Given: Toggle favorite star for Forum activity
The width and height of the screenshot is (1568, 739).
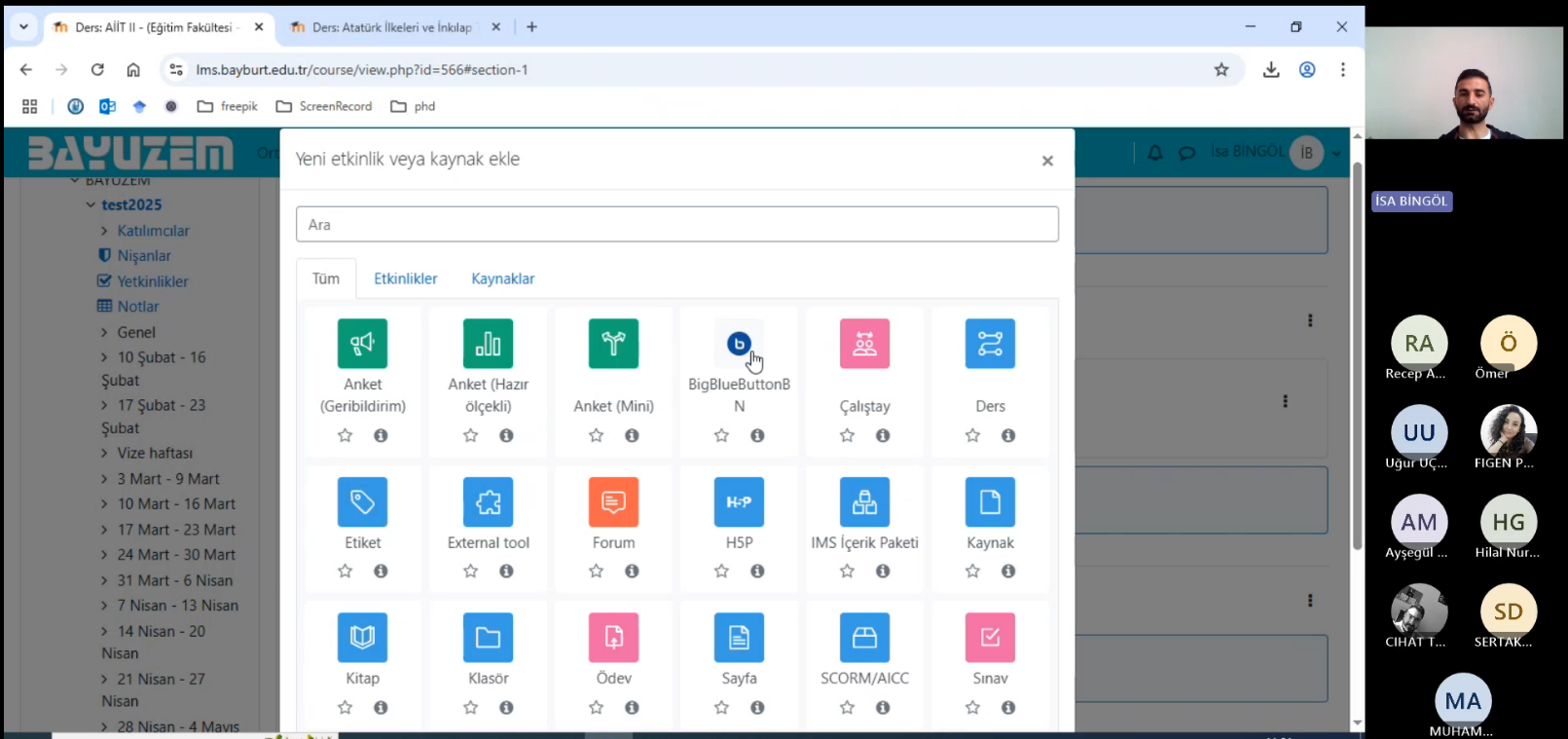Looking at the screenshot, I should pyautogui.click(x=596, y=572).
